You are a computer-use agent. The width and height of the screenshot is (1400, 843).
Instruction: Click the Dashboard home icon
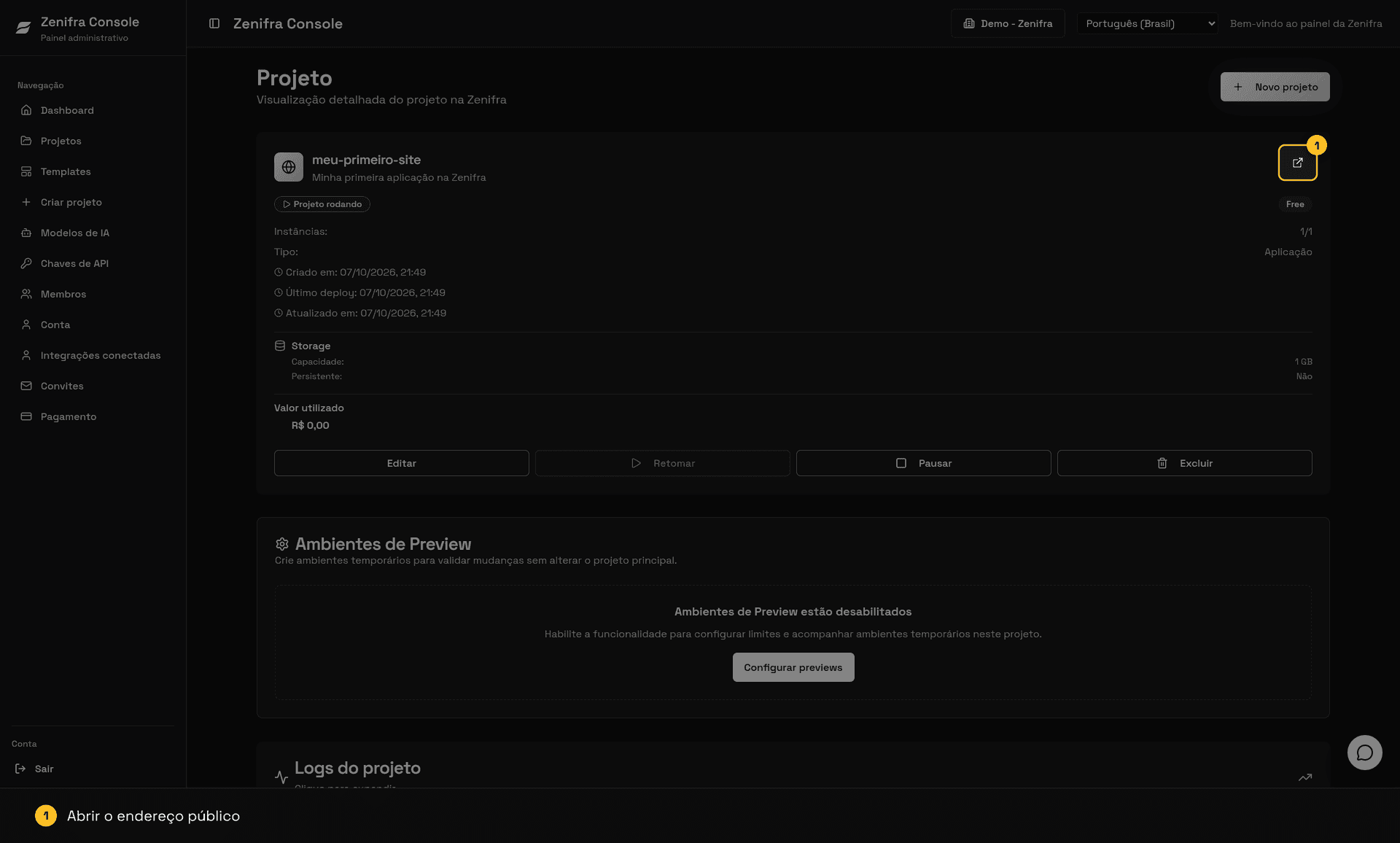click(26, 110)
